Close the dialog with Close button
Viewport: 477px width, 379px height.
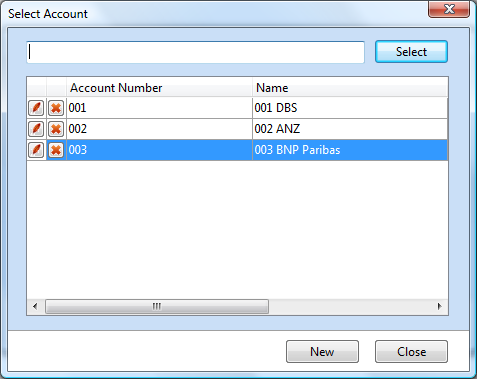pos(411,351)
